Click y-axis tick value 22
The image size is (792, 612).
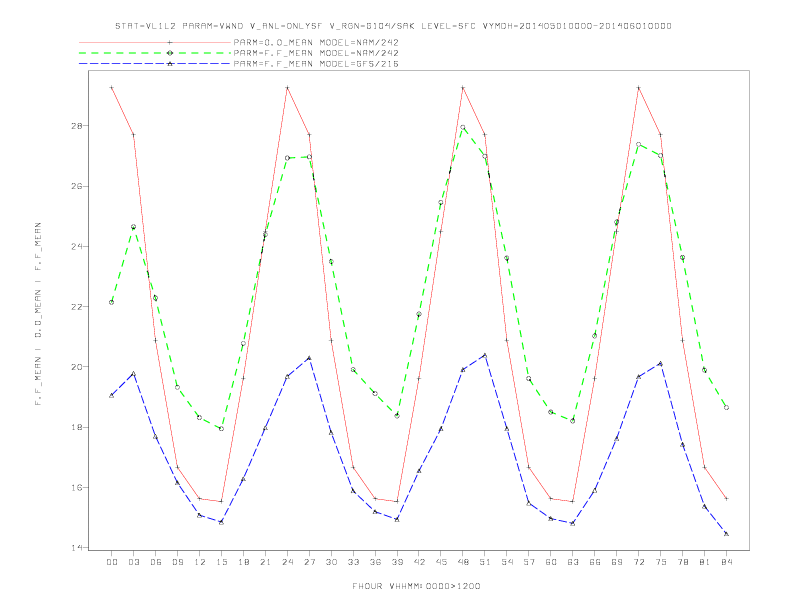(x=76, y=307)
